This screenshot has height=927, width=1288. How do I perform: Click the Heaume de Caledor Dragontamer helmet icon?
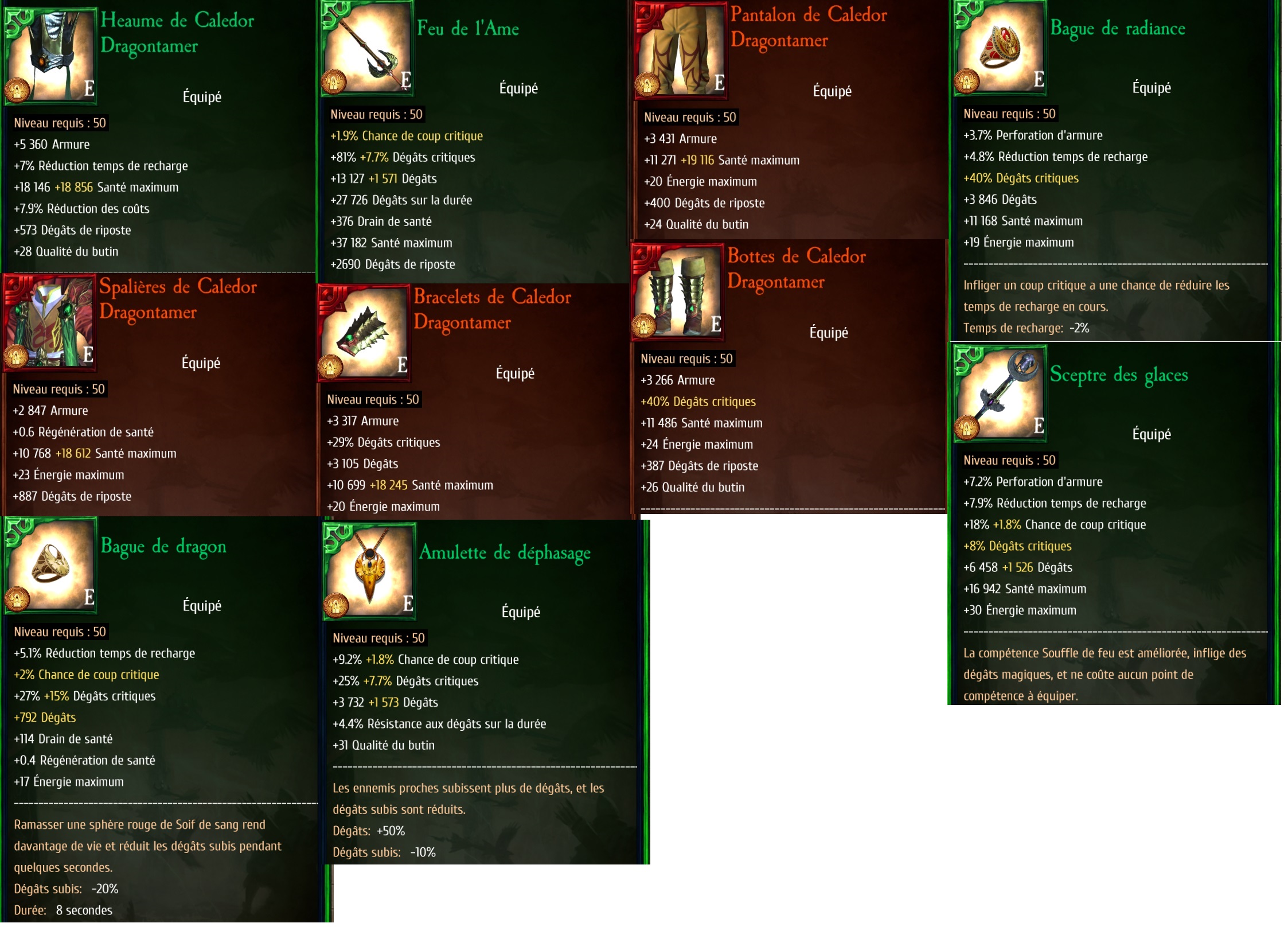50,56
